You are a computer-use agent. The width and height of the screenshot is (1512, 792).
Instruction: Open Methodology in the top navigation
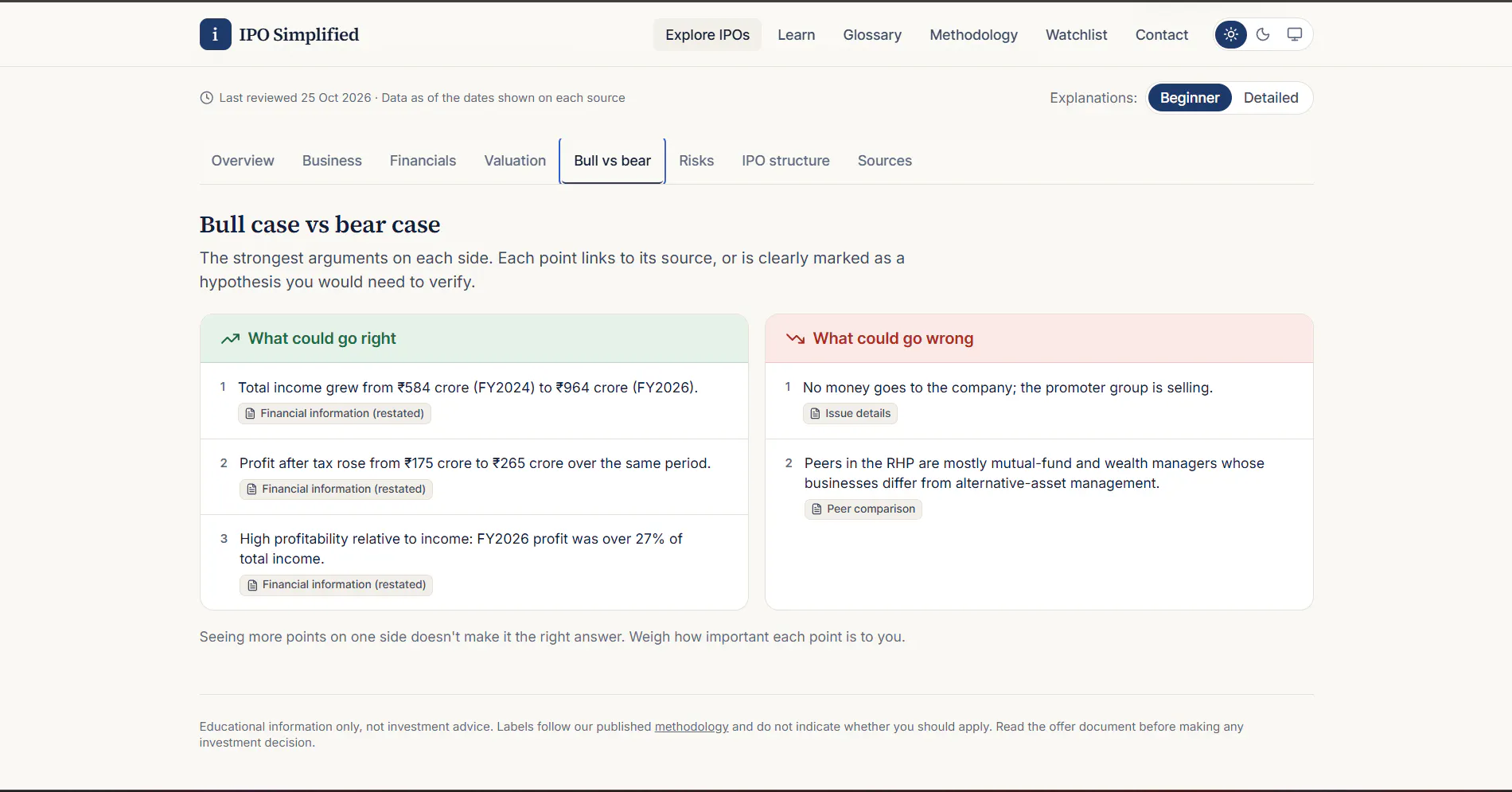[x=973, y=35]
